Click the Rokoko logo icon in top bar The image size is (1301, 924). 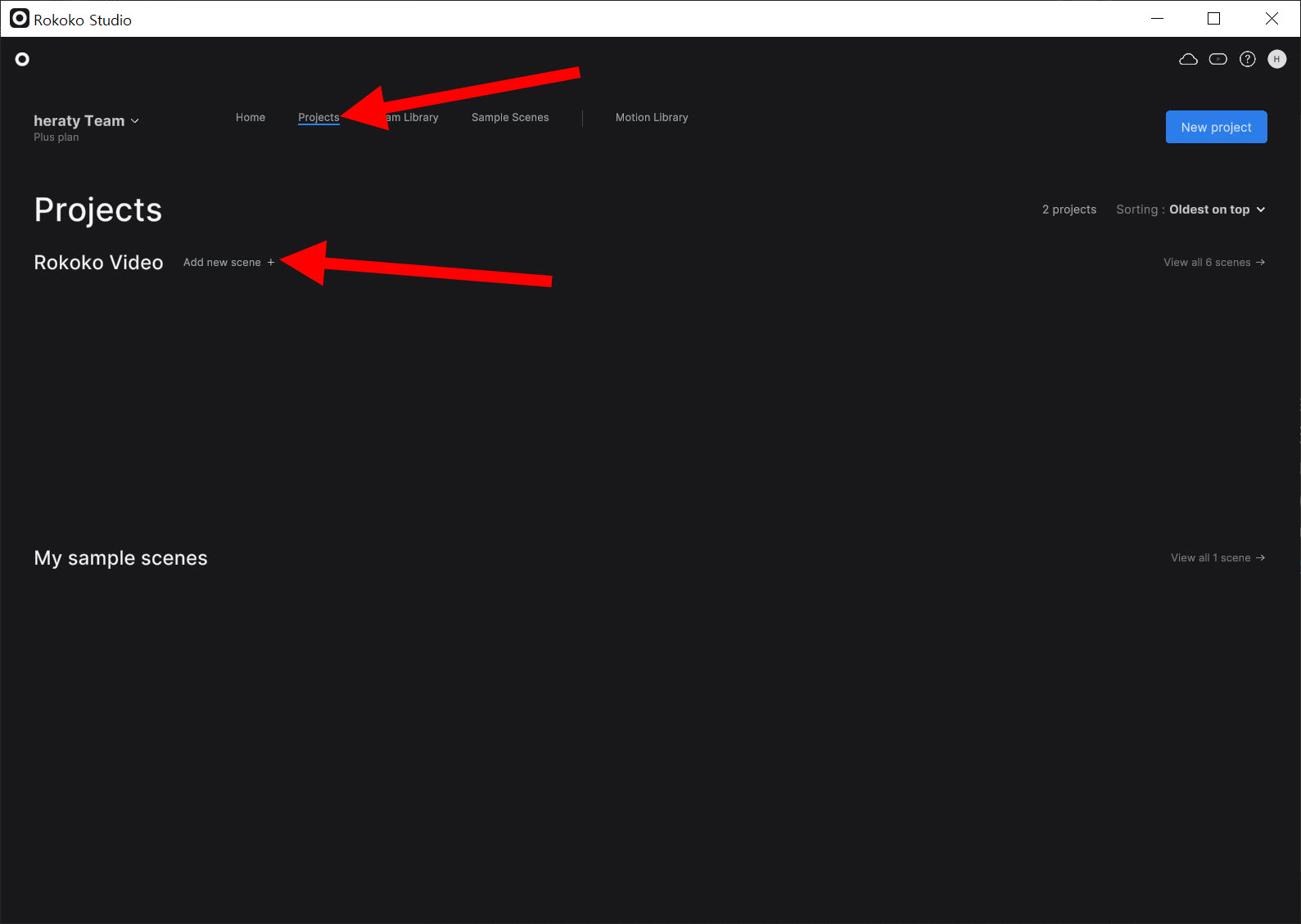point(22,59)
